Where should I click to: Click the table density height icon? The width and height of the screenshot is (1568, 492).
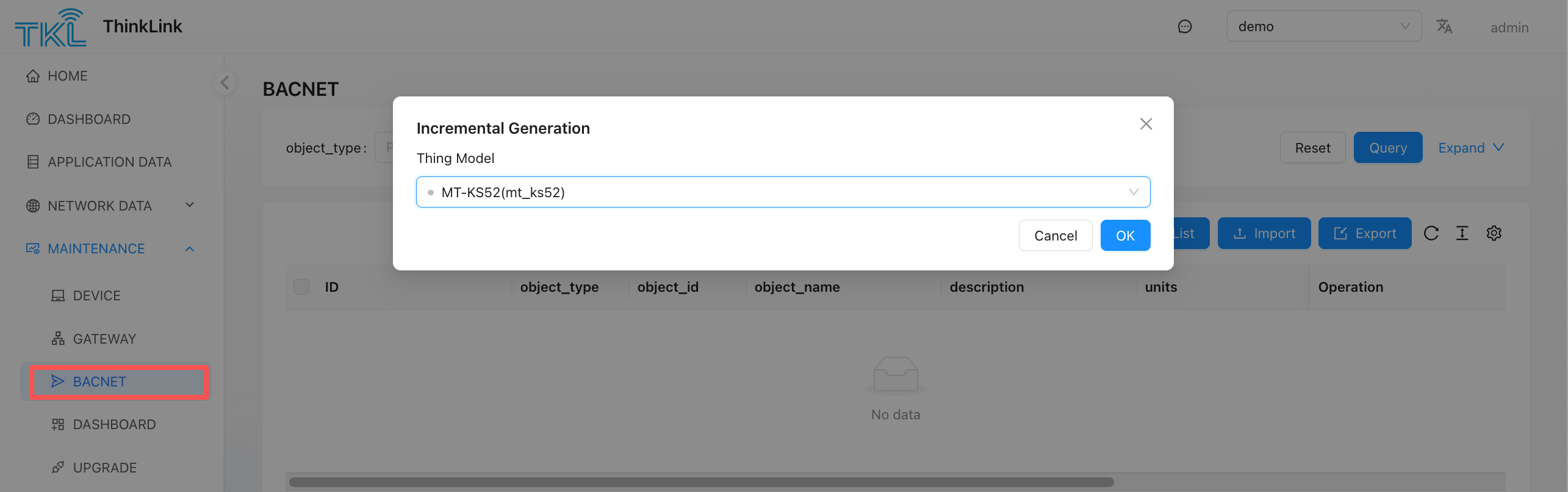pyautogui.click(x=1462, y=233)
